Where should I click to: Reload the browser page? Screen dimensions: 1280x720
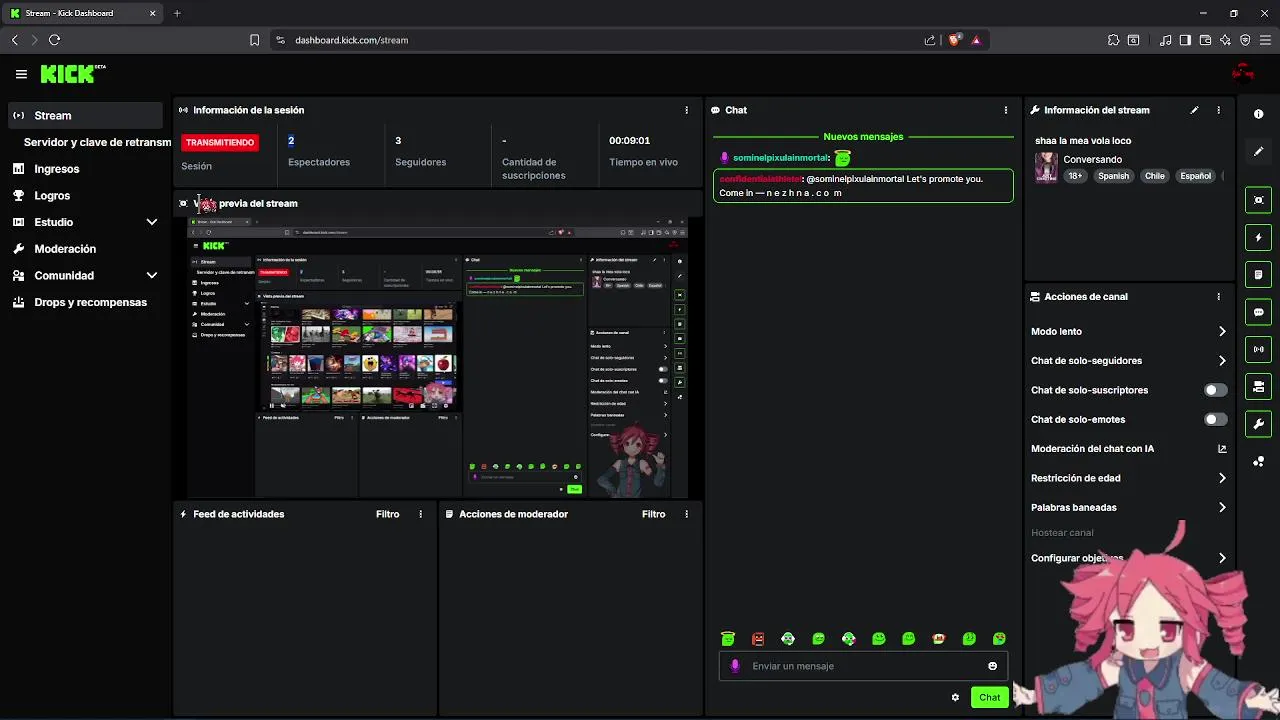click(54, 40)
